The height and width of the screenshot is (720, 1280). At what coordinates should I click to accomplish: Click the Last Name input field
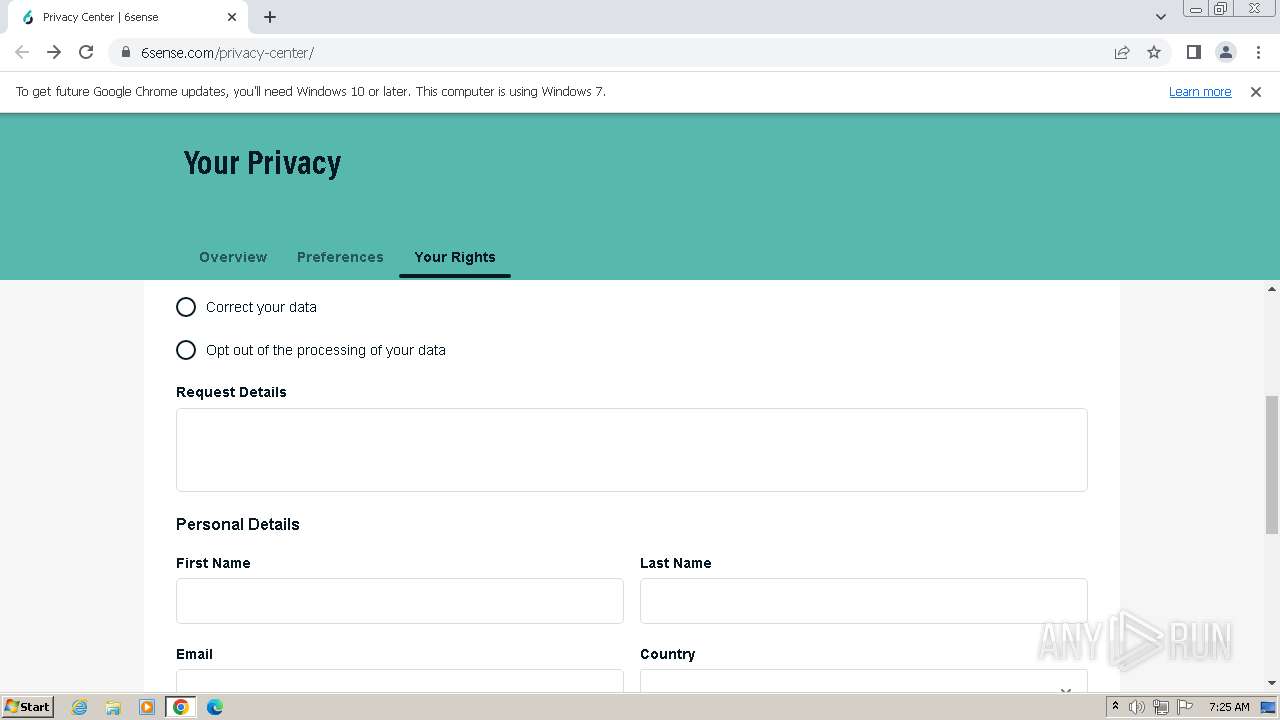point(864,601)
